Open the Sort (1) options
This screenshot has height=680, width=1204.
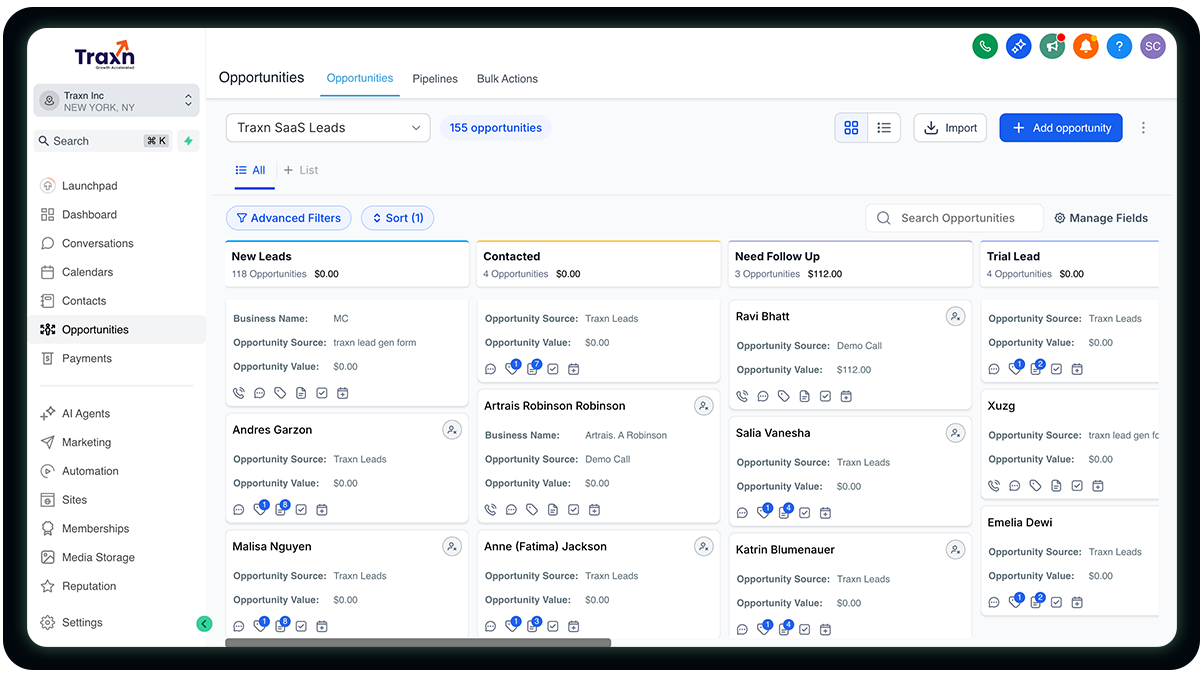pos(397,218)
